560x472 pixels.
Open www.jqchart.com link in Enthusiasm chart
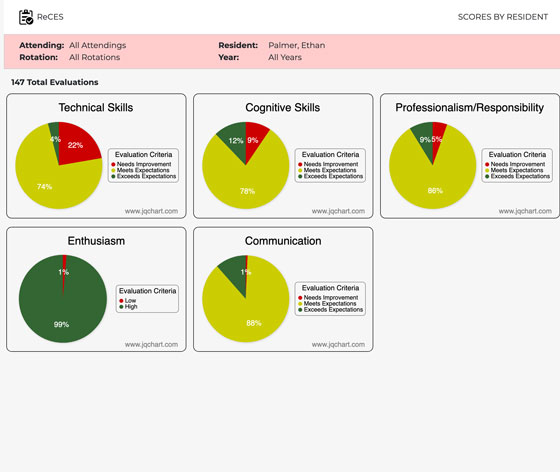click(151, 345)
